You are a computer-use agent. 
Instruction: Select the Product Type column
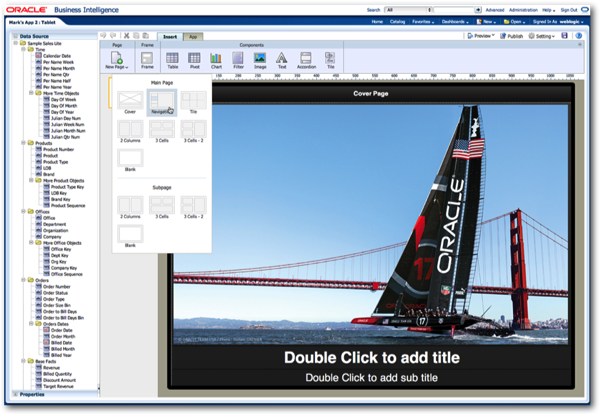click(x=55, y=162)
